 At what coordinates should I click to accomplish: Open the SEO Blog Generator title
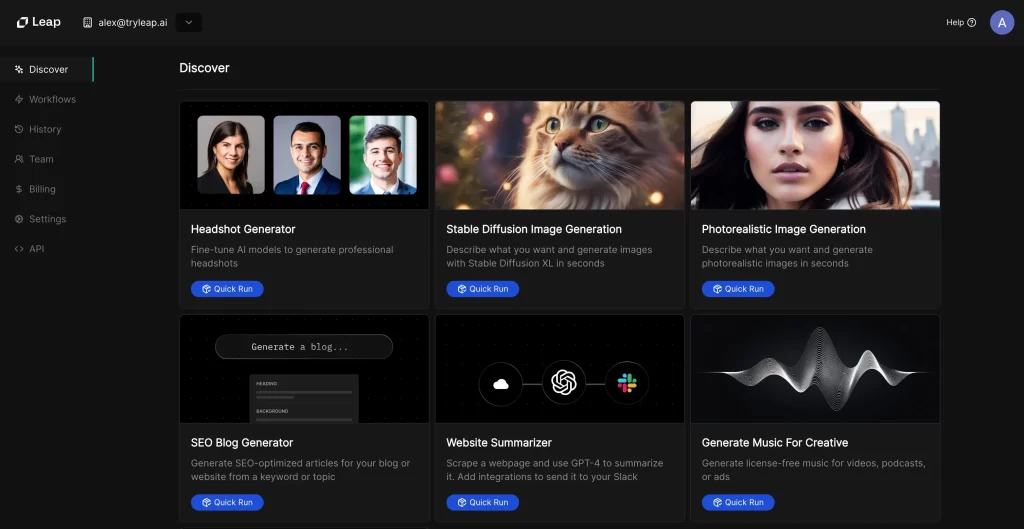[241, 442]
